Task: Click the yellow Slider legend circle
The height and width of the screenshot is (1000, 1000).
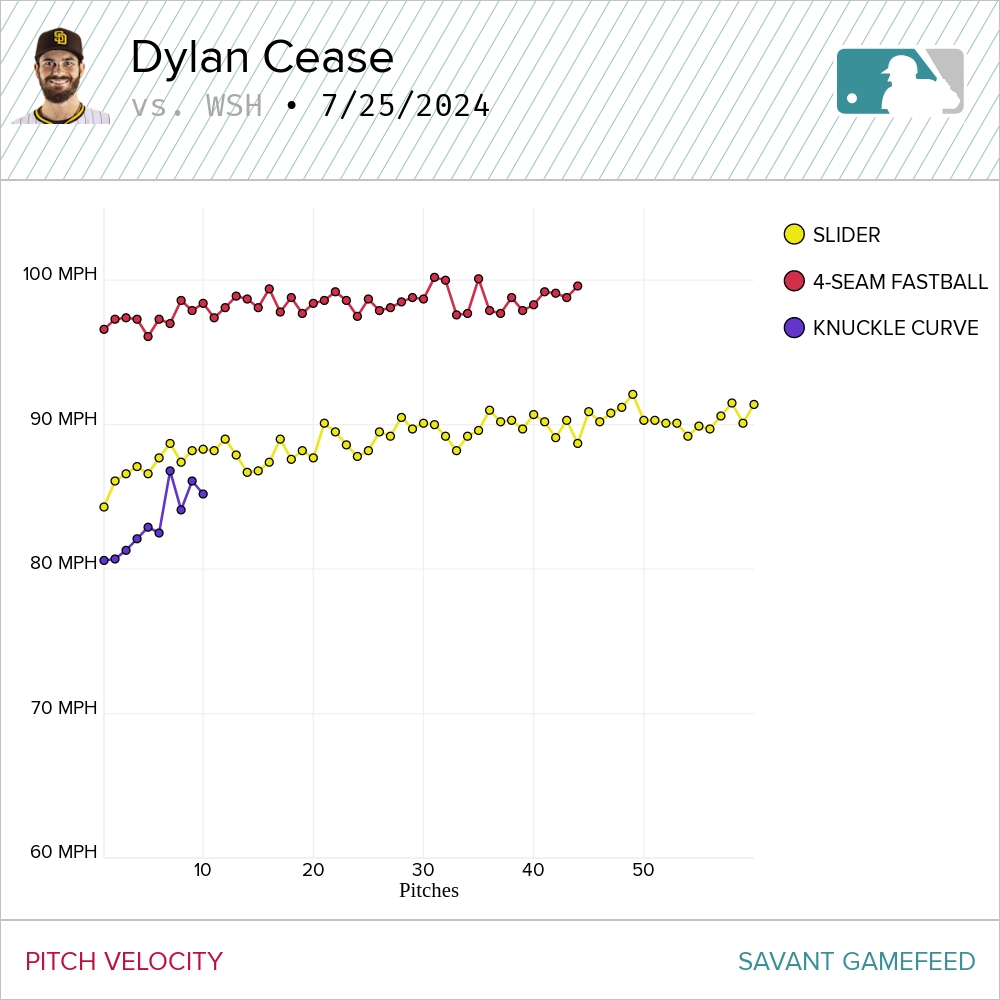Action: pos(794,235)
